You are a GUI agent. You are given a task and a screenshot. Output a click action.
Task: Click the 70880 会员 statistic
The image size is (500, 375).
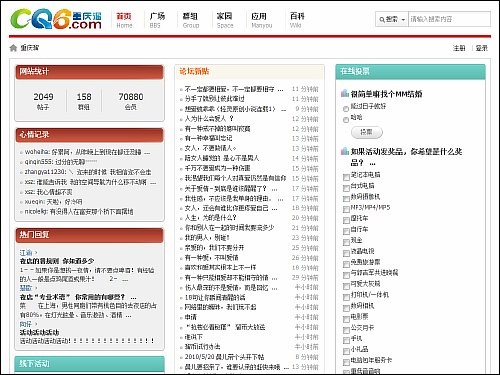coord(131,101)
